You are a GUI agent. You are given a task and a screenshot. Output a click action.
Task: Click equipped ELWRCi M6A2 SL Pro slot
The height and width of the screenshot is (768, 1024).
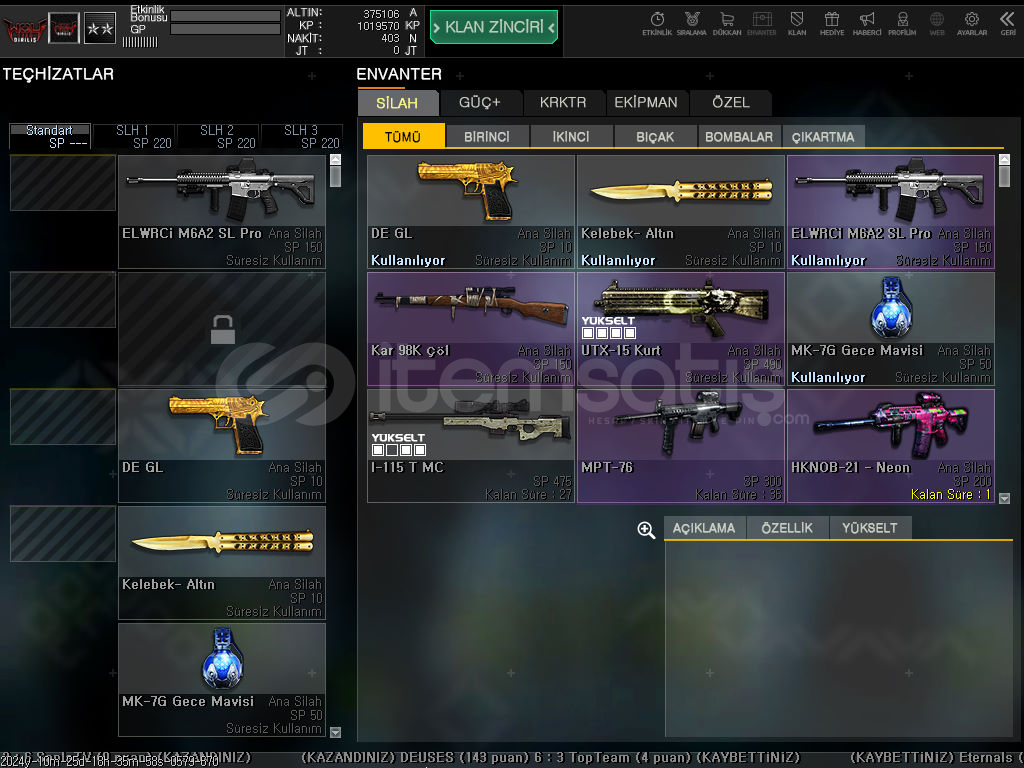coord(222,212)
